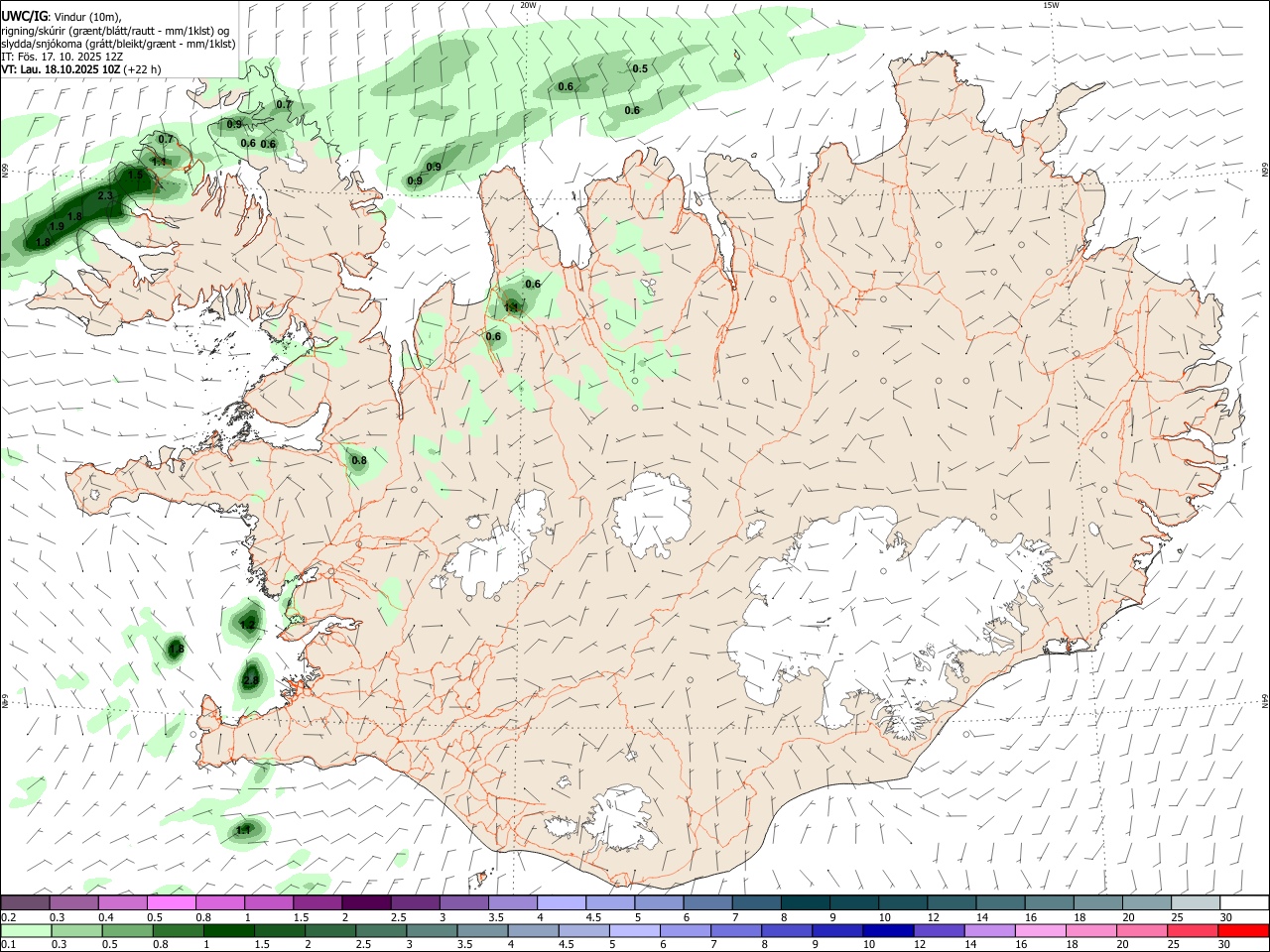
Task: Pick the palest green 0.1 swatch in rain legend
Action: 25,930
